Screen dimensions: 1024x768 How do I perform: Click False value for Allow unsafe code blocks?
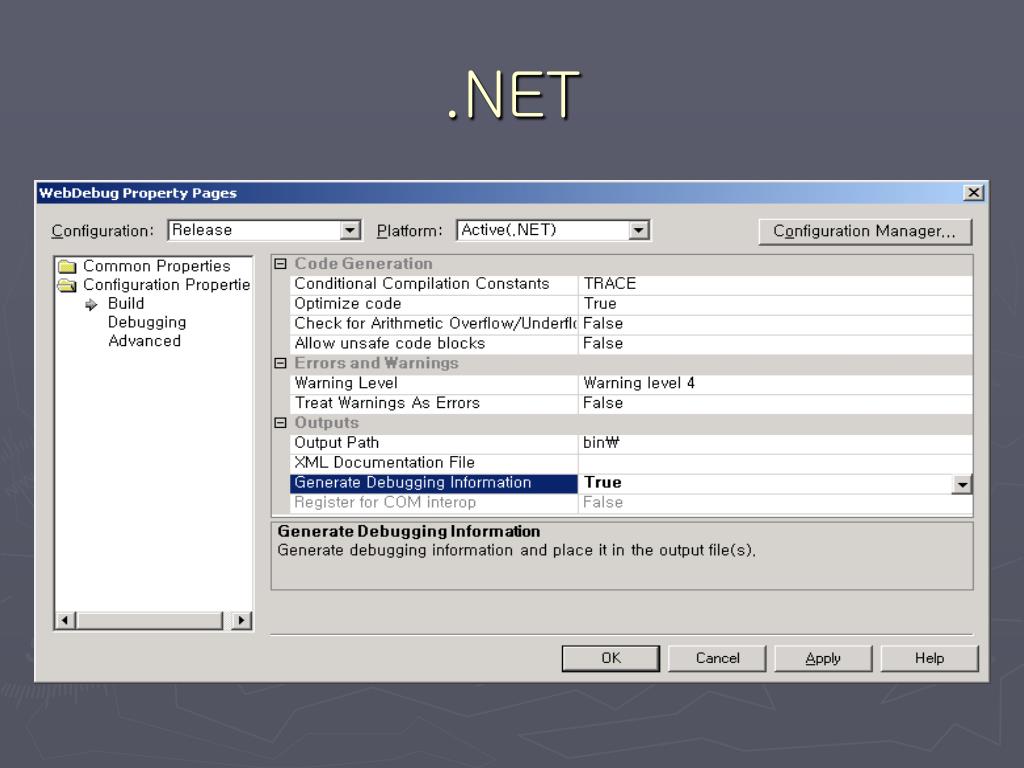click(775, 344)
